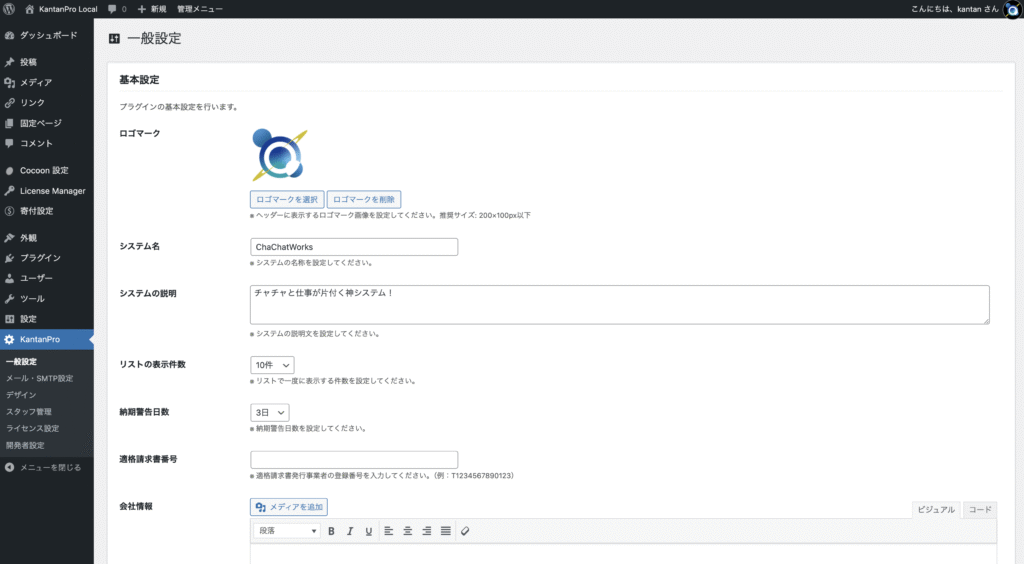The image size is (1024, 564).
Task: Open 開発者設定 submenu item
Action: click(x=25, y=446)
